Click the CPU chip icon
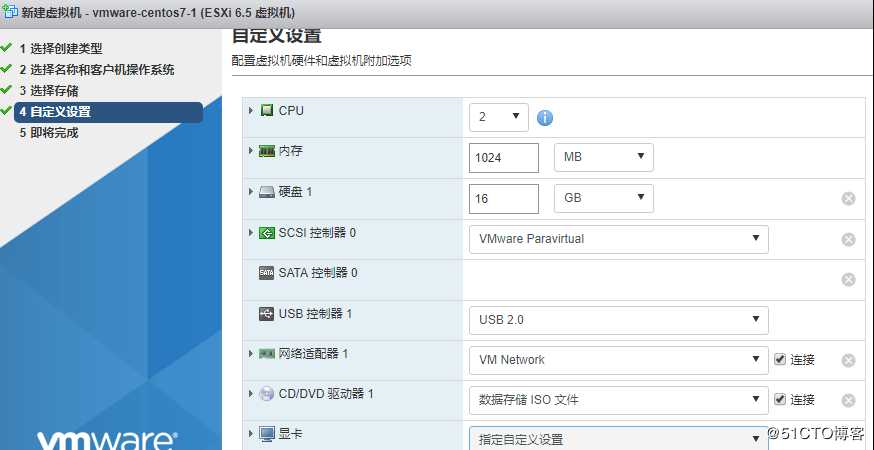874x450 pixels. 267,110
